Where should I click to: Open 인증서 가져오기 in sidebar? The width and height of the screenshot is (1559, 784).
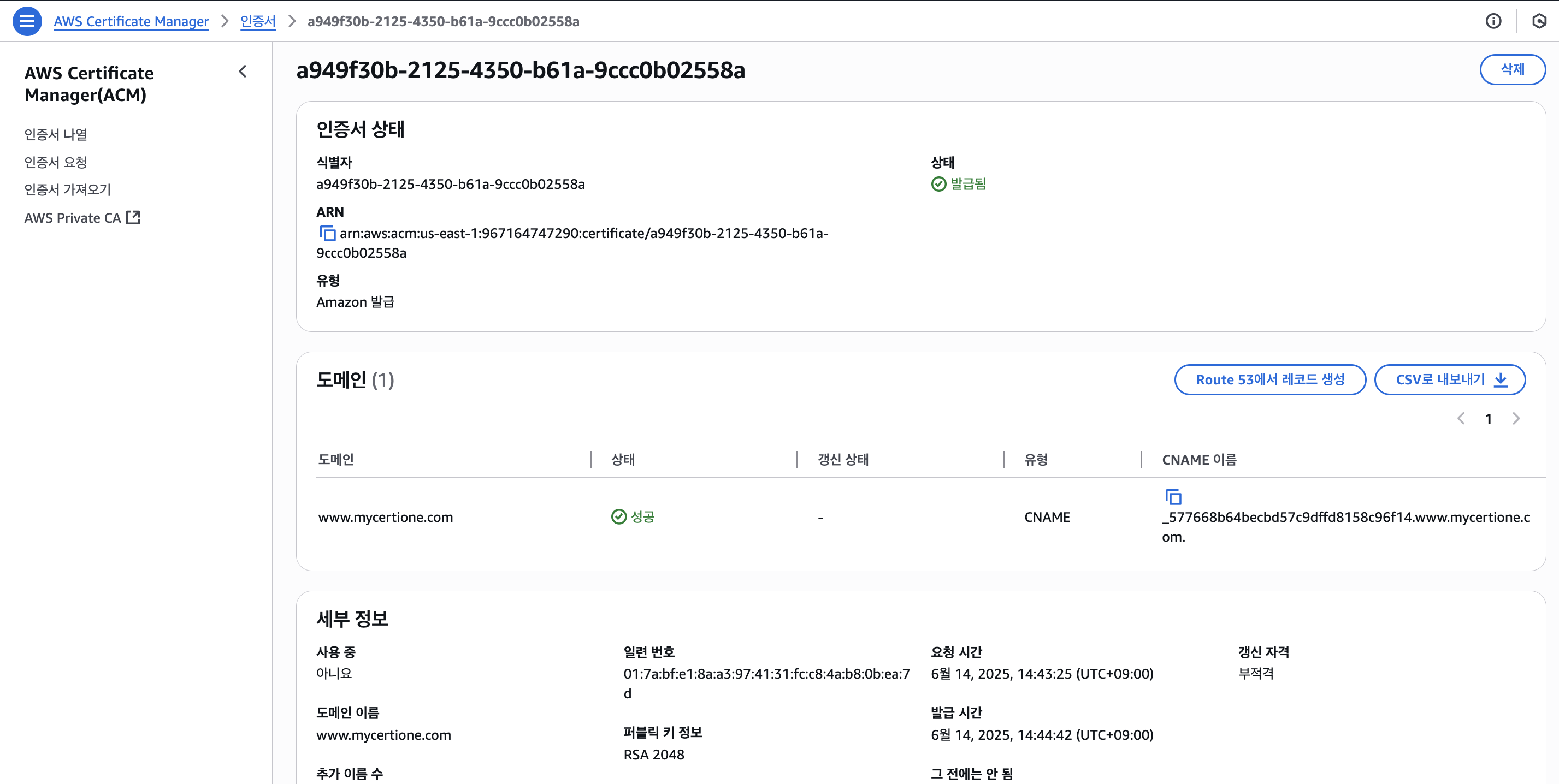coord(67,190)
